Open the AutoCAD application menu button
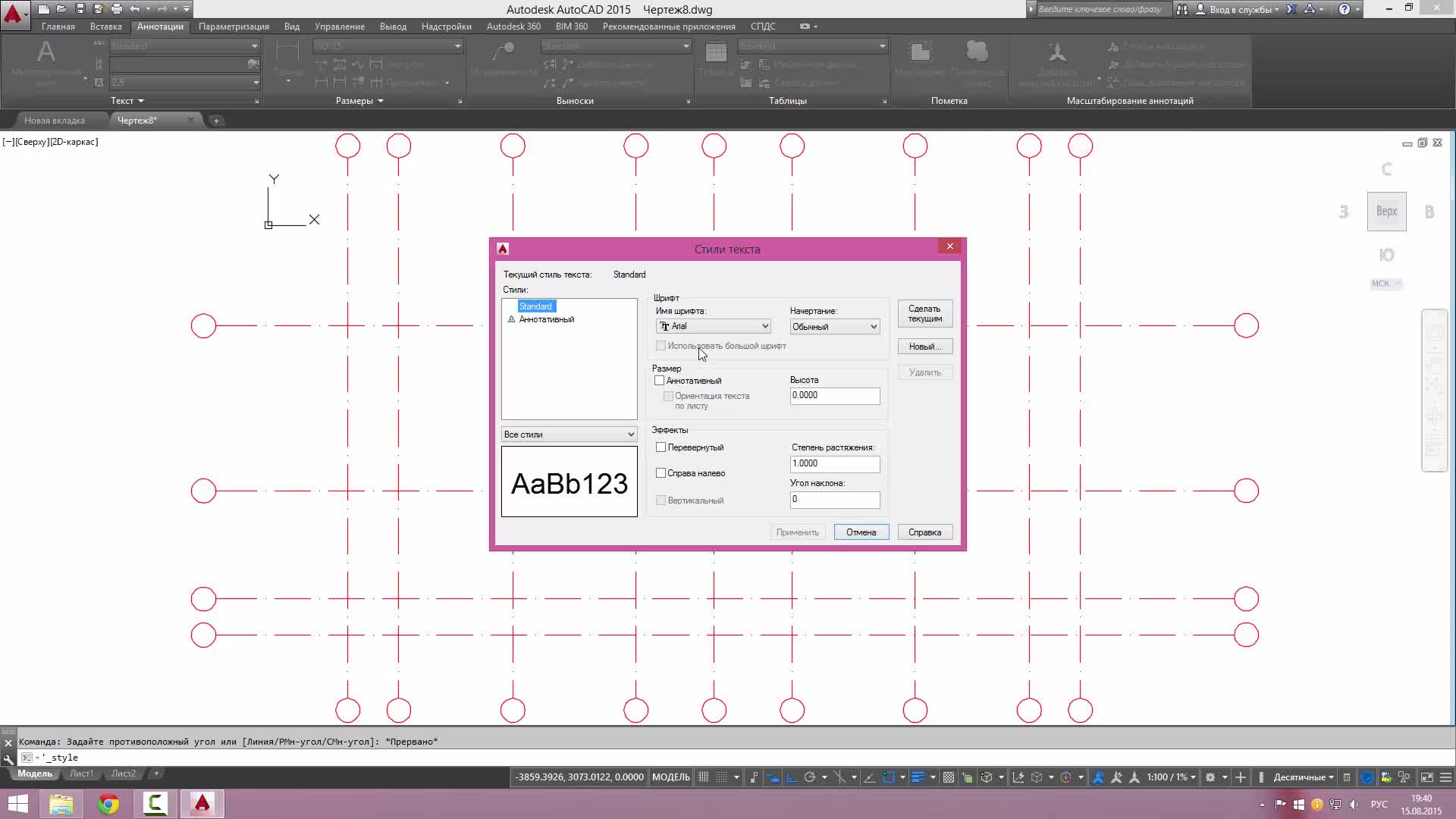Viewport: 1456px width, 819px height. coord(14,14)
